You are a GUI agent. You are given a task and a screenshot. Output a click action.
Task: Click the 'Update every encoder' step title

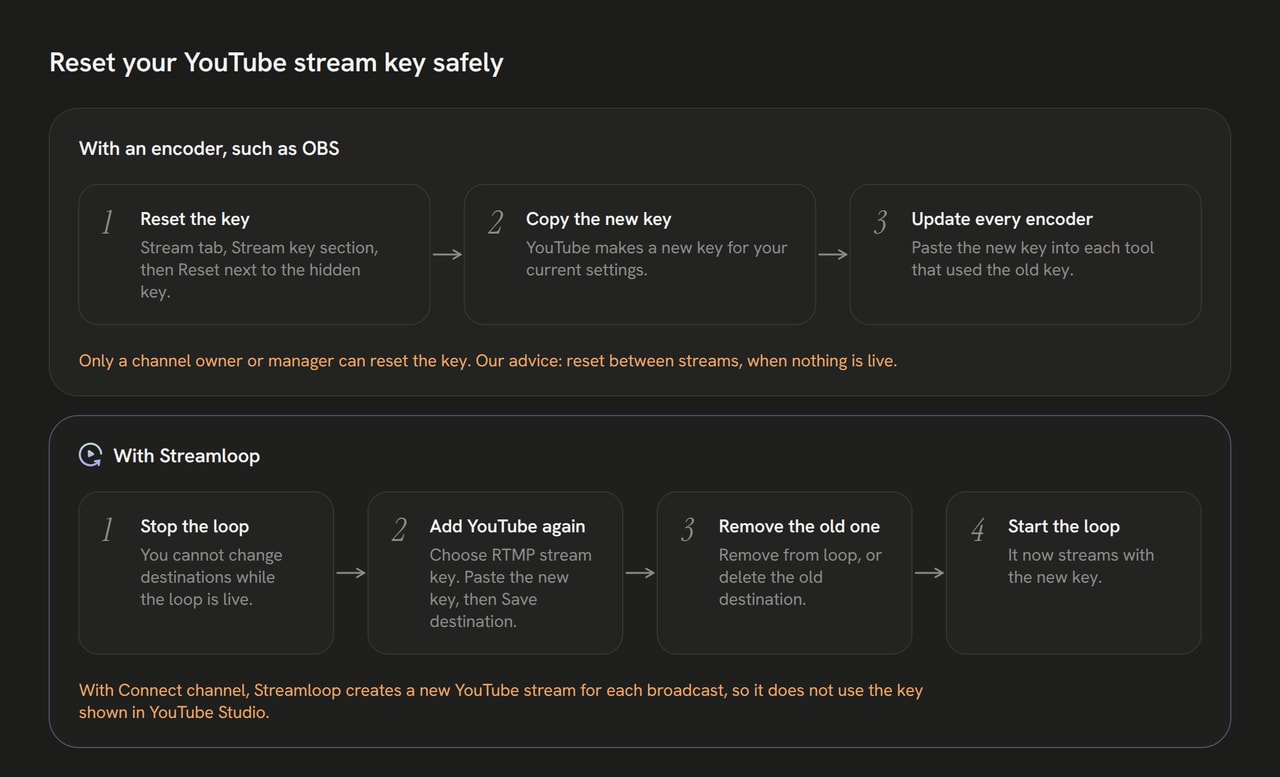(x=1002, y=219)
